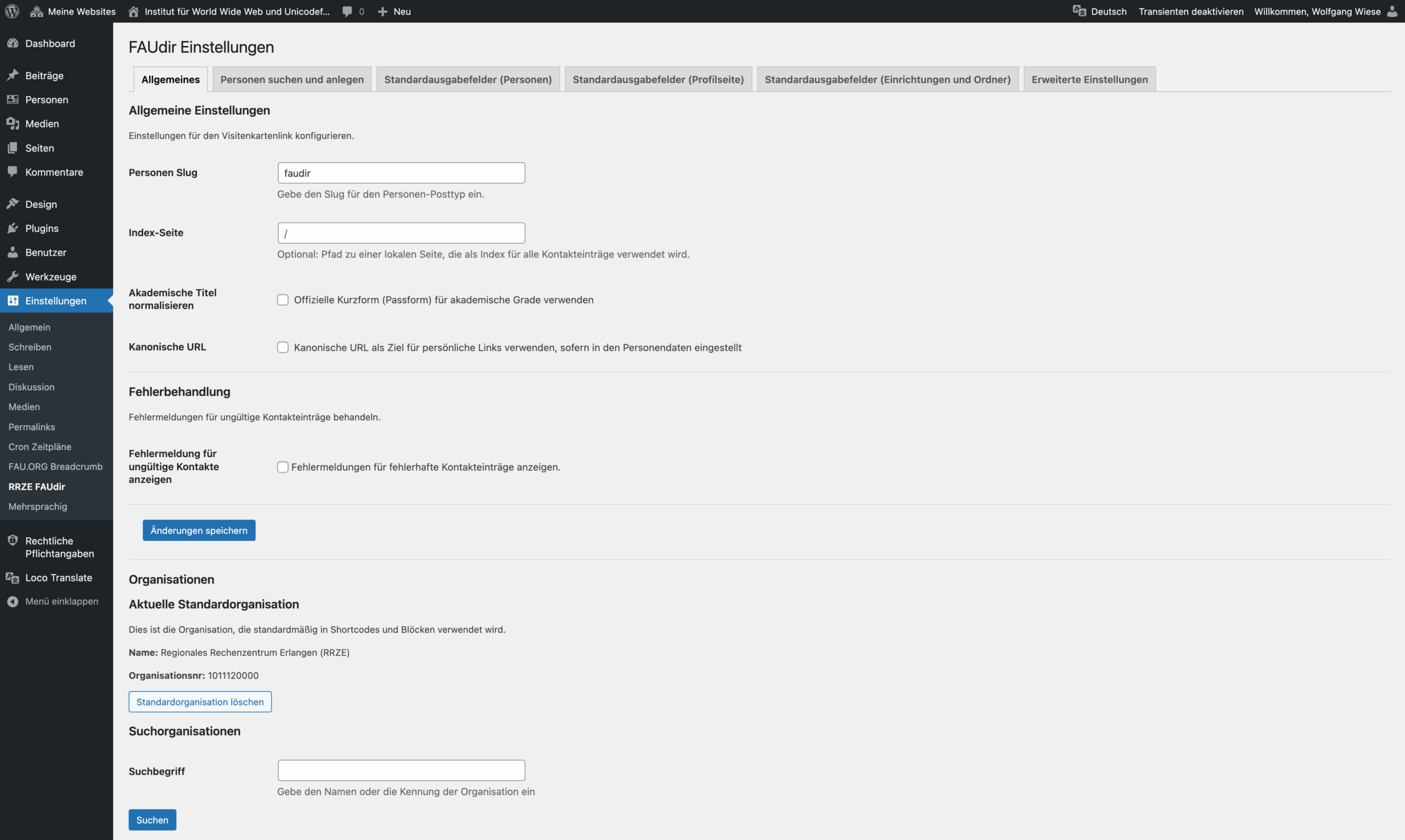Click the Benutzer person icon
The image size is (1405, 840).
(13, 252)
